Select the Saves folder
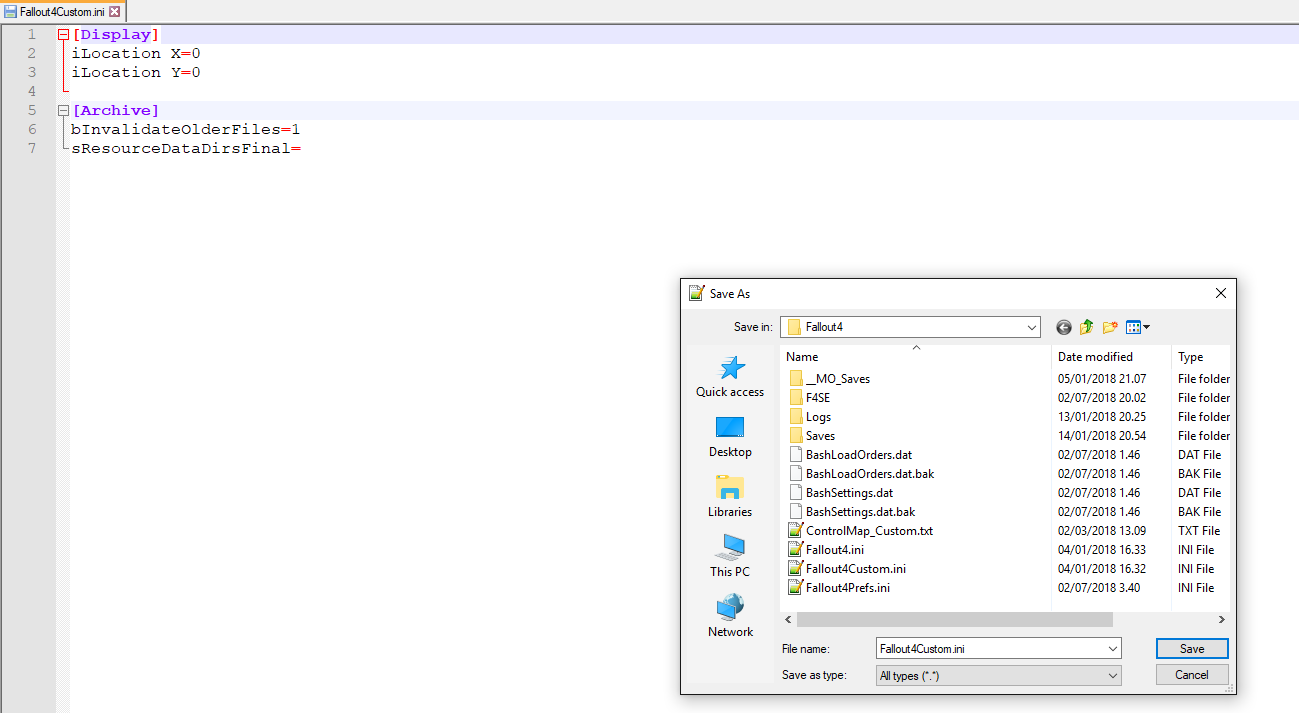 click(812, 436)
